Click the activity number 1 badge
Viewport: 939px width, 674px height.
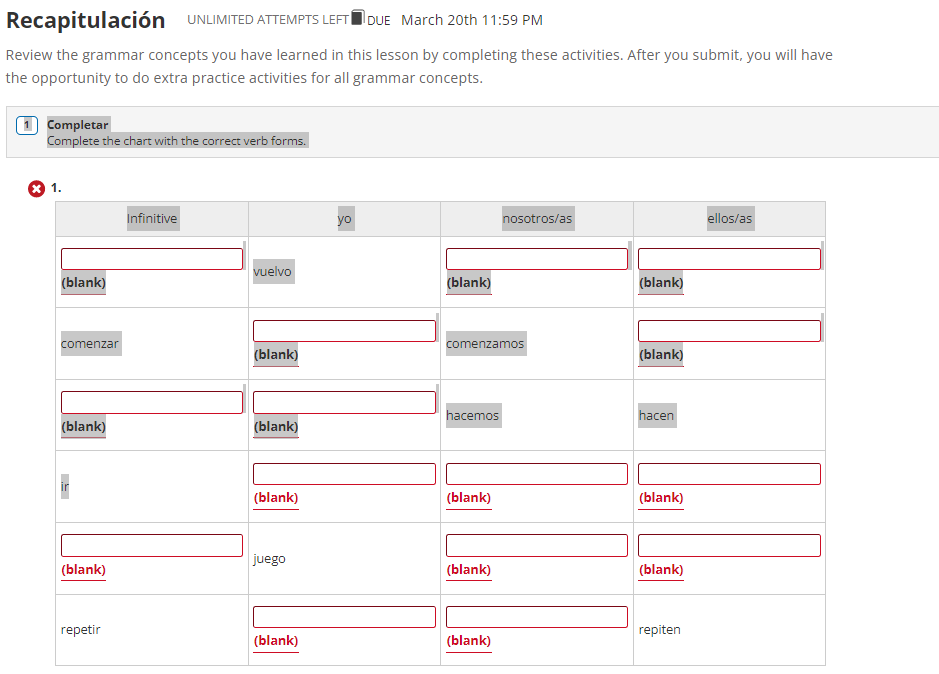pyautogui.click(x=26, y=125)
